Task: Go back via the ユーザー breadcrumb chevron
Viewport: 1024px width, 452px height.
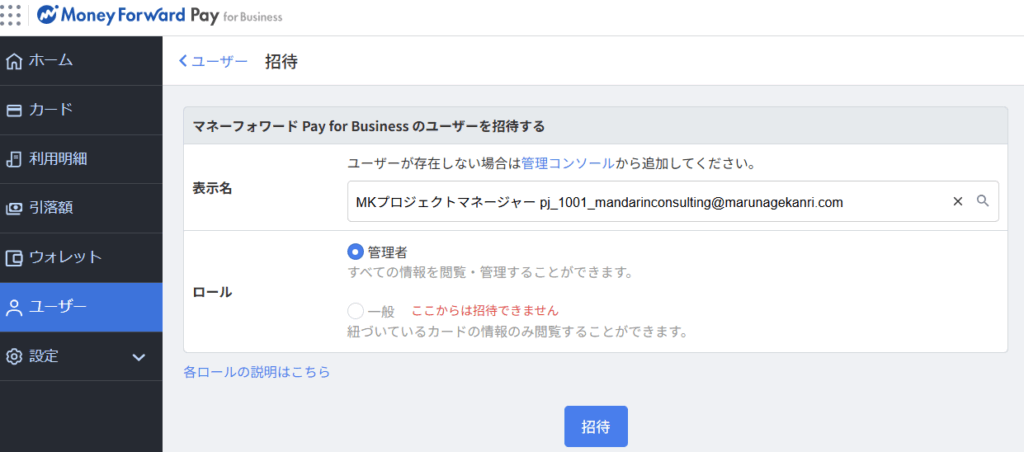Action: 183,62
